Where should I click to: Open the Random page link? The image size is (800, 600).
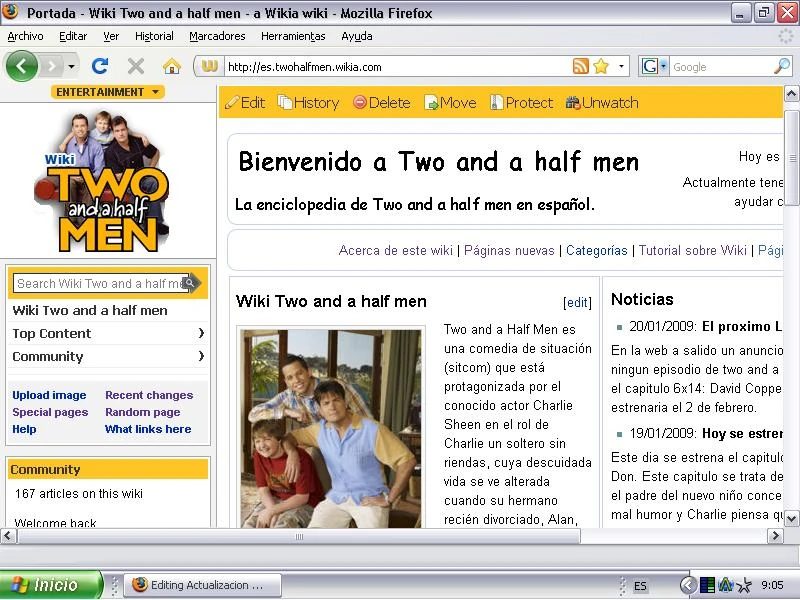pyautogui.click(x=142, y=412)
